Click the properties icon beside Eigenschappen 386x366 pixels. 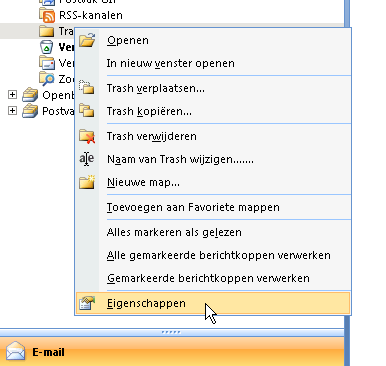click(87, 303)
